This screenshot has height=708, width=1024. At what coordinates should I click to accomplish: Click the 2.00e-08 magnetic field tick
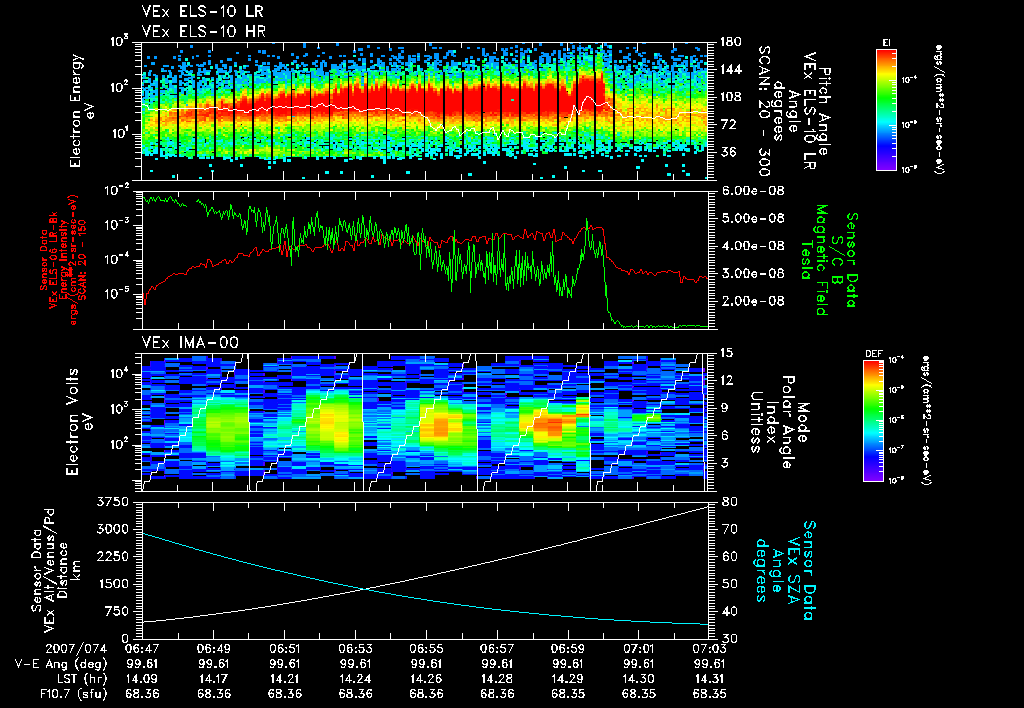tap(752, 300)
